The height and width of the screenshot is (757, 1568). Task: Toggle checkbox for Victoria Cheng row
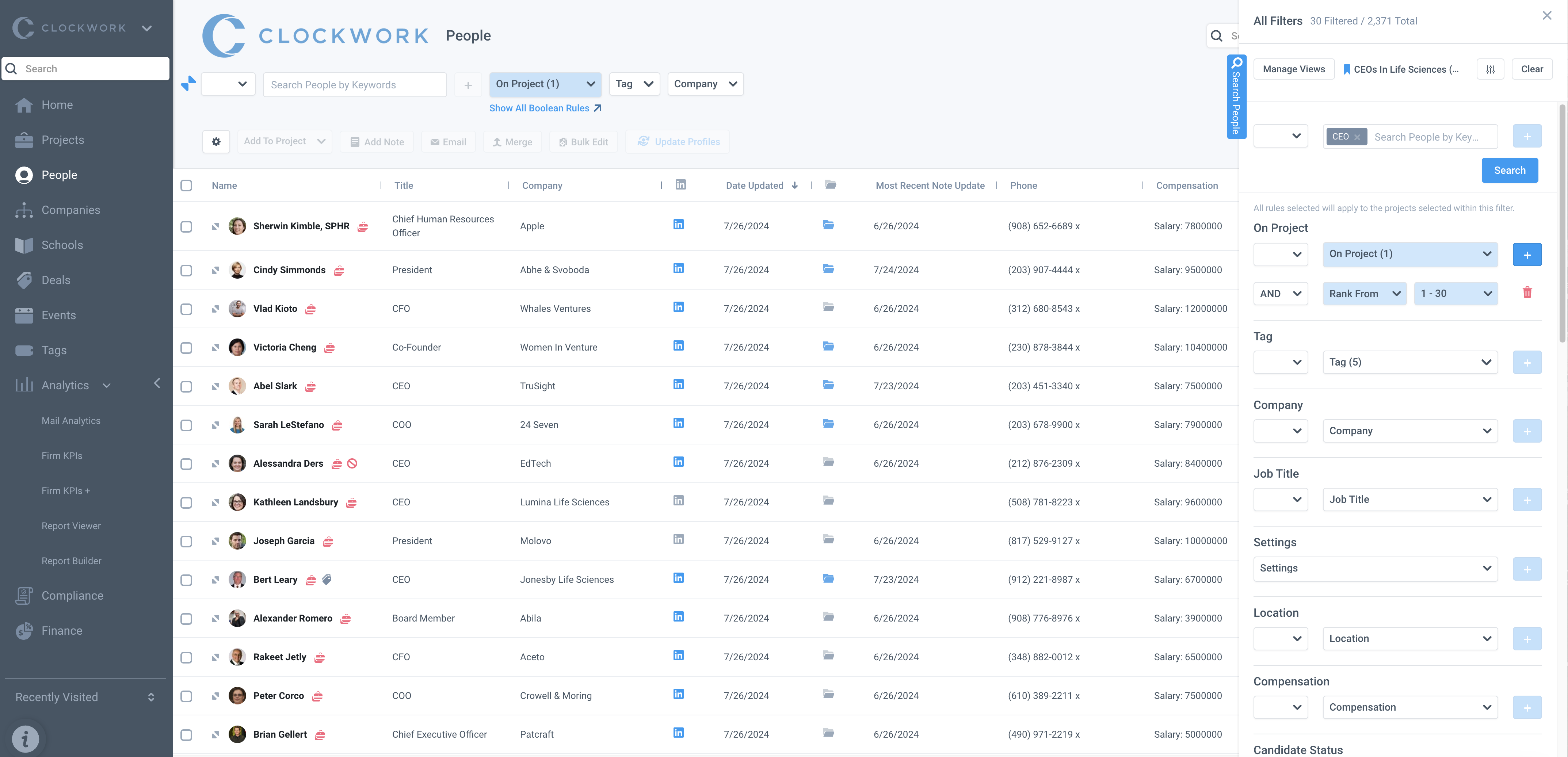[x=186, y=347]
